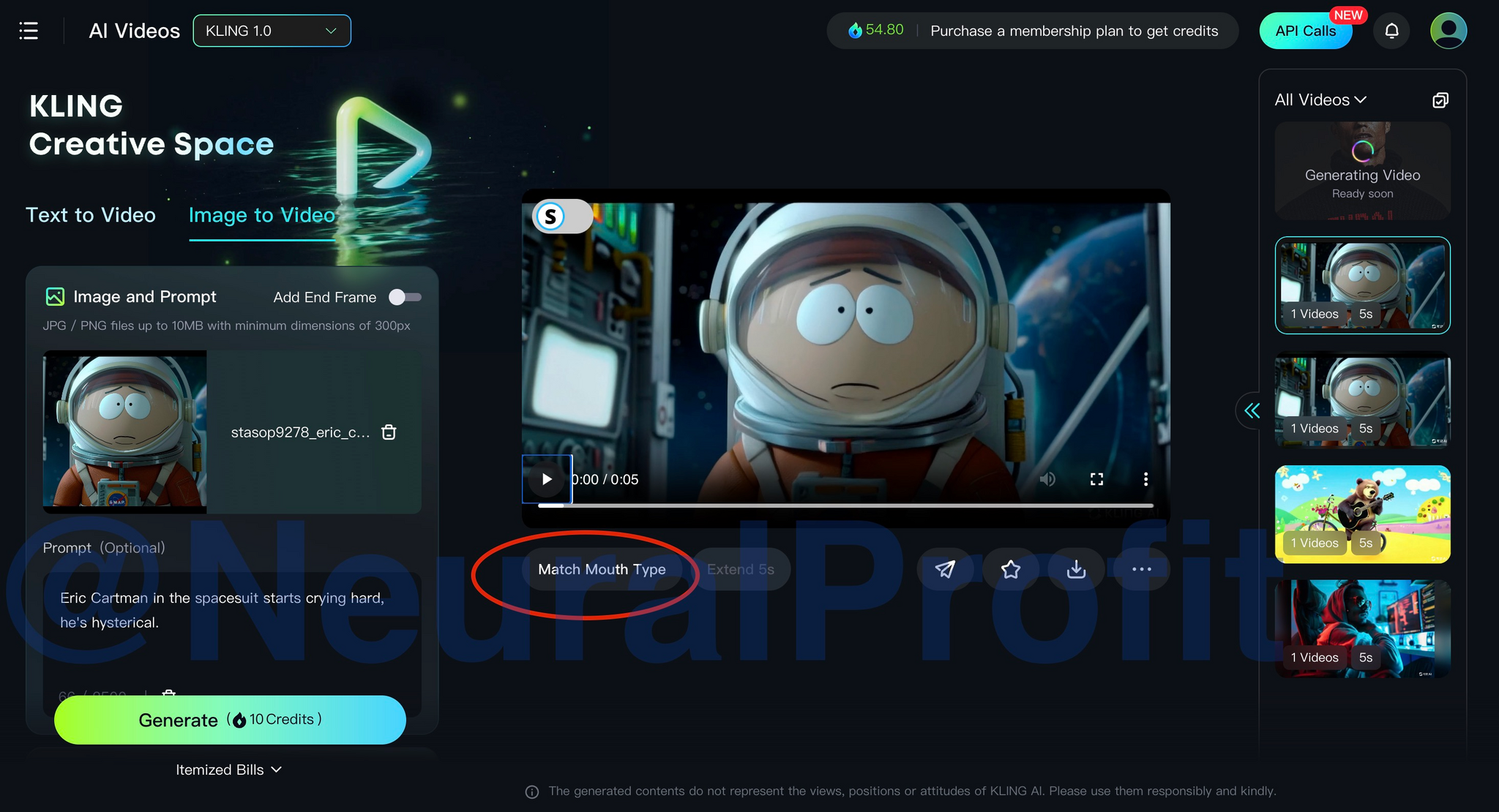Click the video progress bar
The image size is (1499, 812).
point(845,505)
